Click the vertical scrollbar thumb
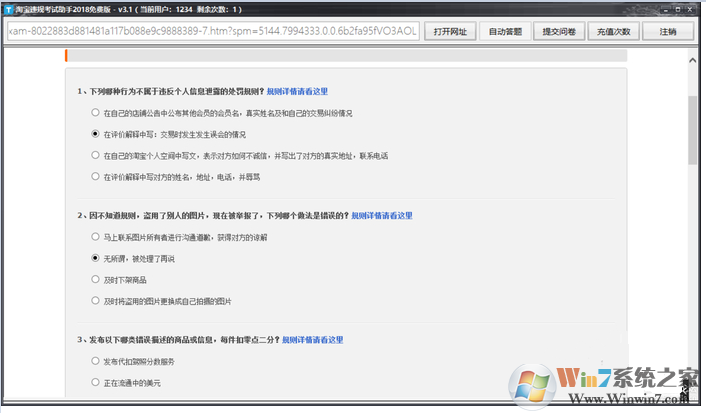This screenshot has height=413, width=706. 692,130
